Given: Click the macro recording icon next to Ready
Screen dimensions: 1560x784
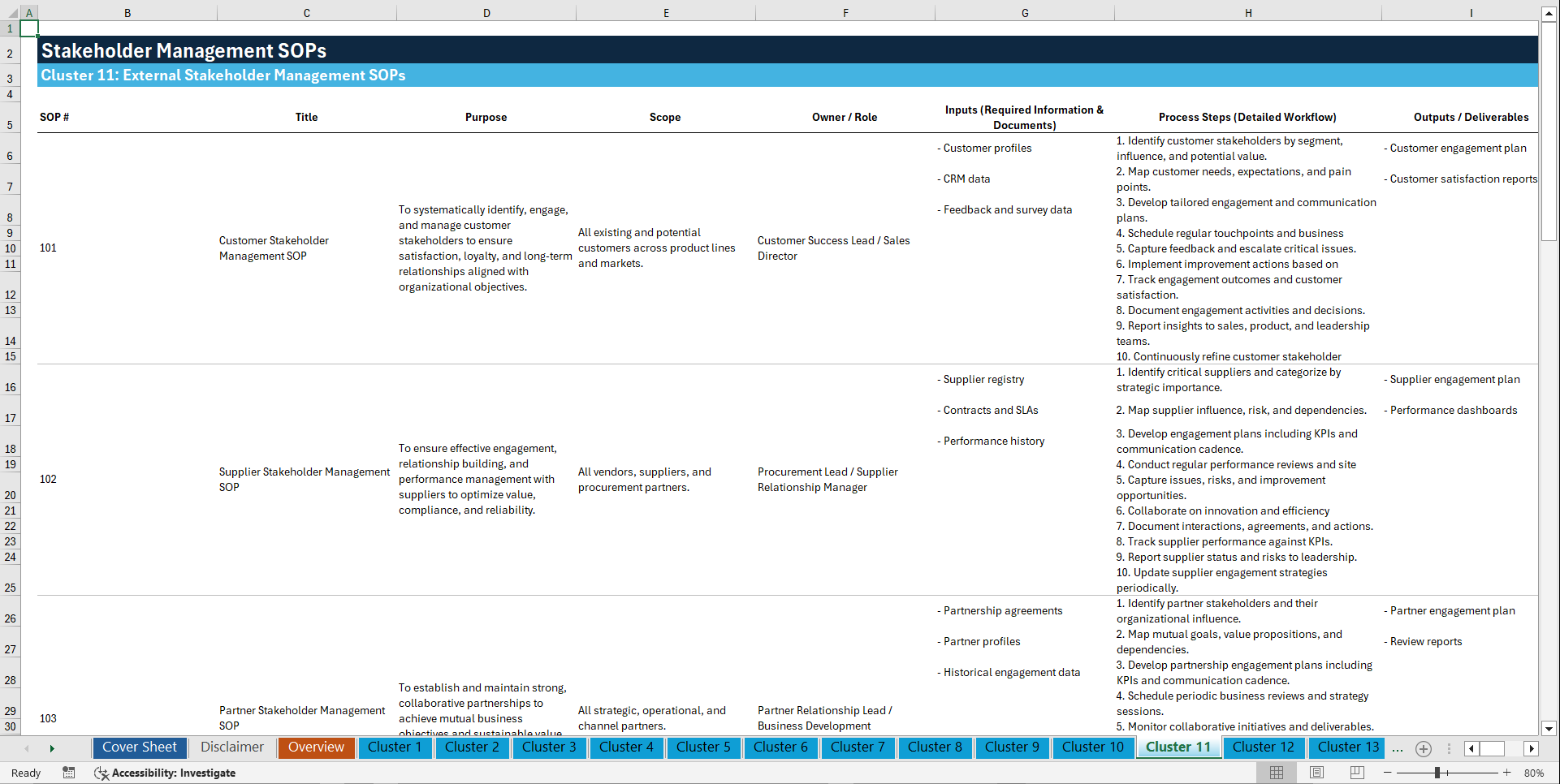Looking at the screenshot, I should [69, 773].
